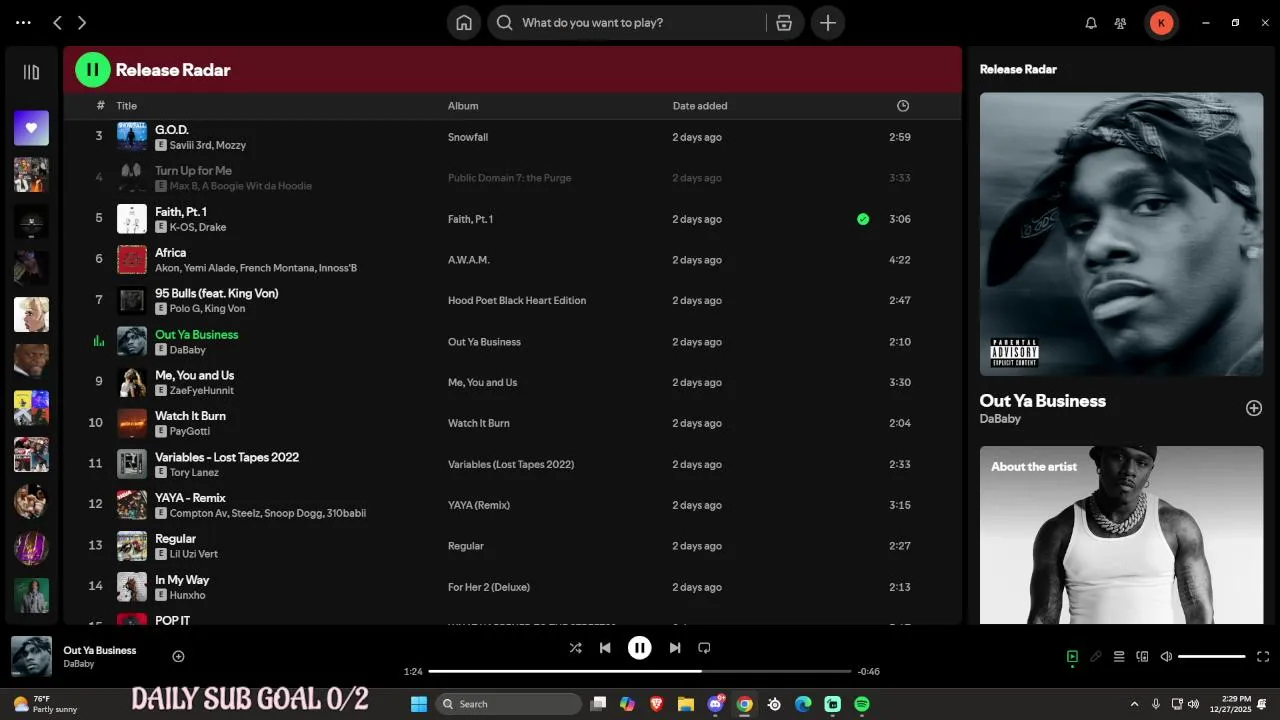Go back with the left arrow
This screenshot has width=1280, height=720.
[57, 23]
